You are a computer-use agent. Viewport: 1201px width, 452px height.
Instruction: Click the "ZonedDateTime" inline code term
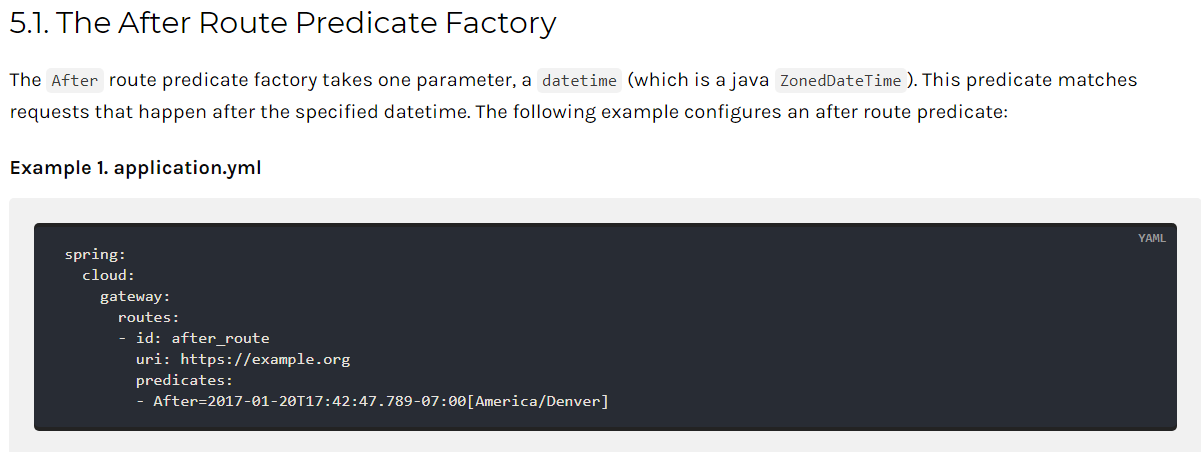[x=840, y=81]
